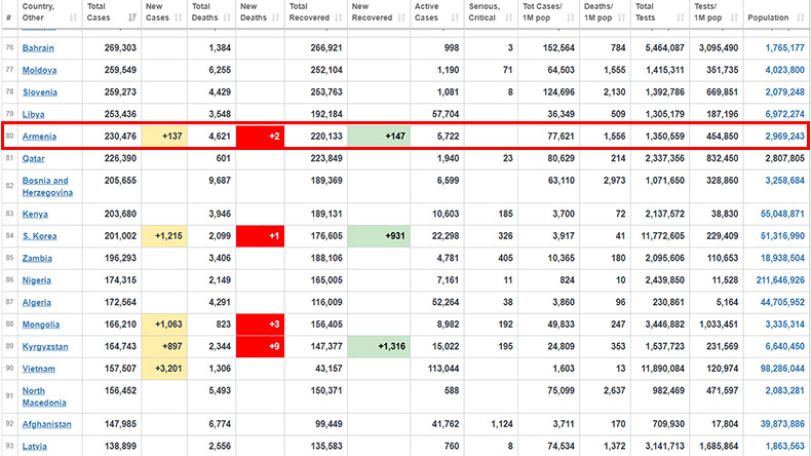Click Armenia population figure 2,969,243
Screen dimensions: 811x456
point(785,136)
